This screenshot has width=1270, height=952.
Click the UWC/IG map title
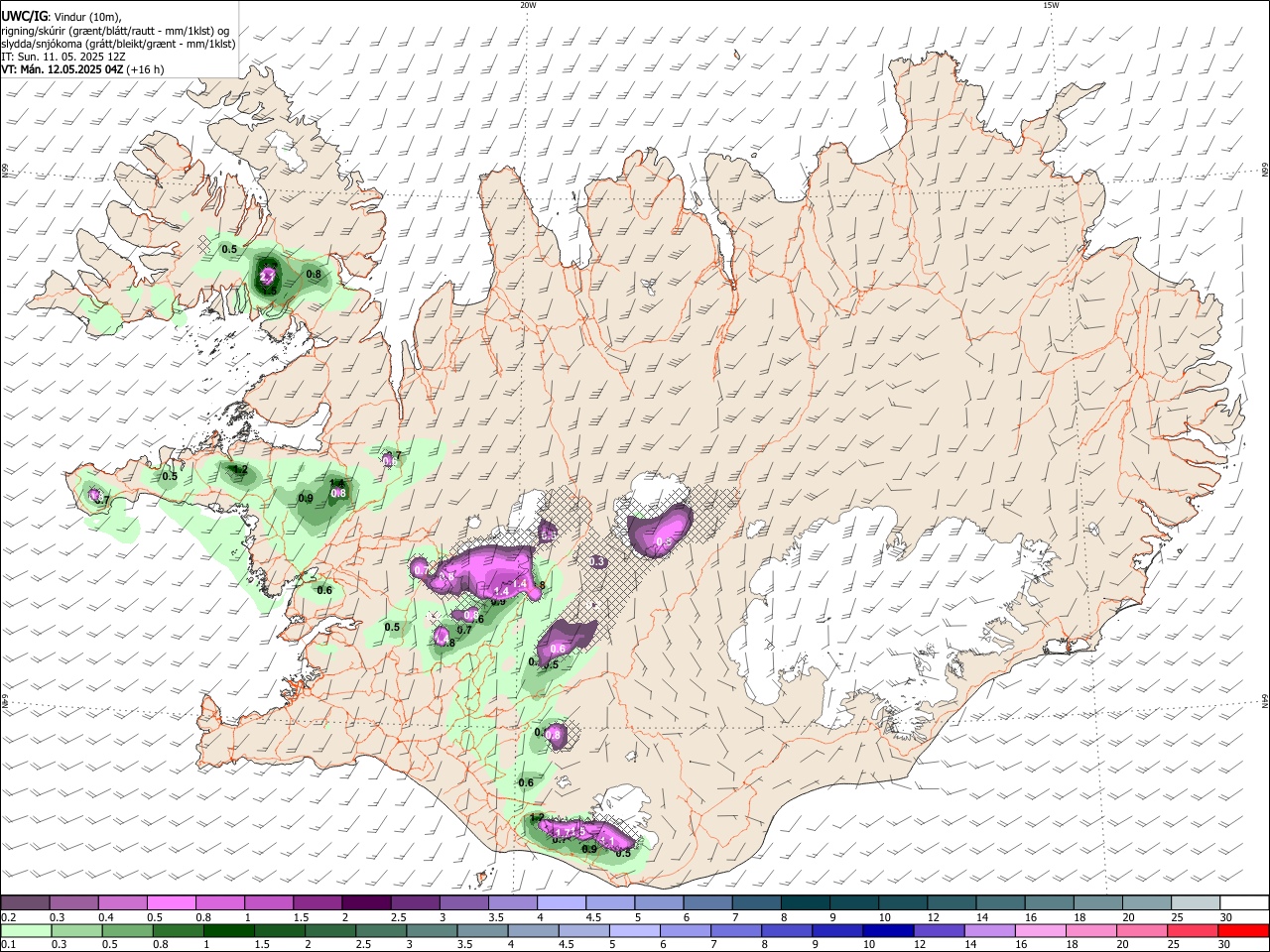24,15
